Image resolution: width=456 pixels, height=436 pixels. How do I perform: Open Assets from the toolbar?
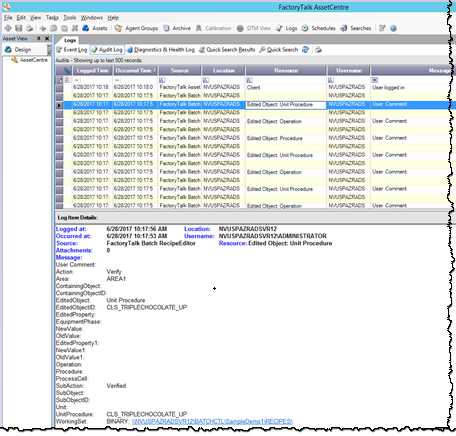(x=95, y=28)
